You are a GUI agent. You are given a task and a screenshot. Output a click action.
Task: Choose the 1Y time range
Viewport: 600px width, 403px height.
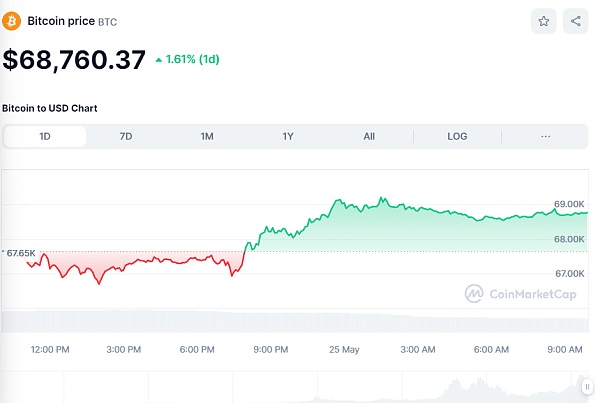[288, 136]
